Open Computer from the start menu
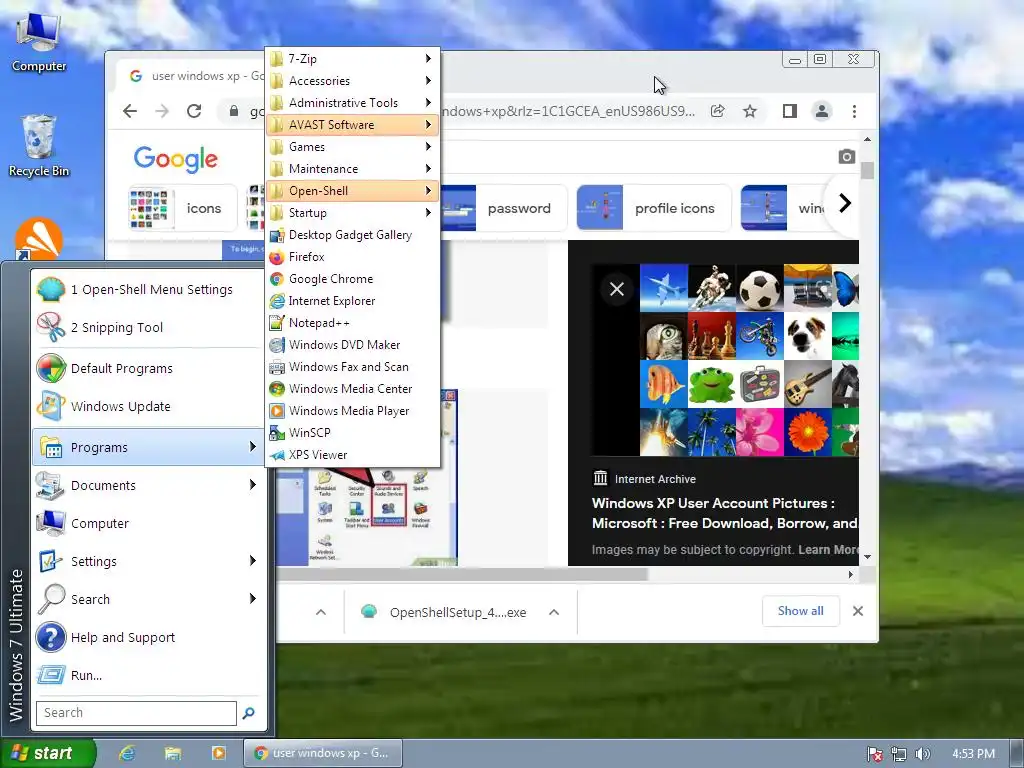The image size is (1024, 768). (x=148, y=523)
